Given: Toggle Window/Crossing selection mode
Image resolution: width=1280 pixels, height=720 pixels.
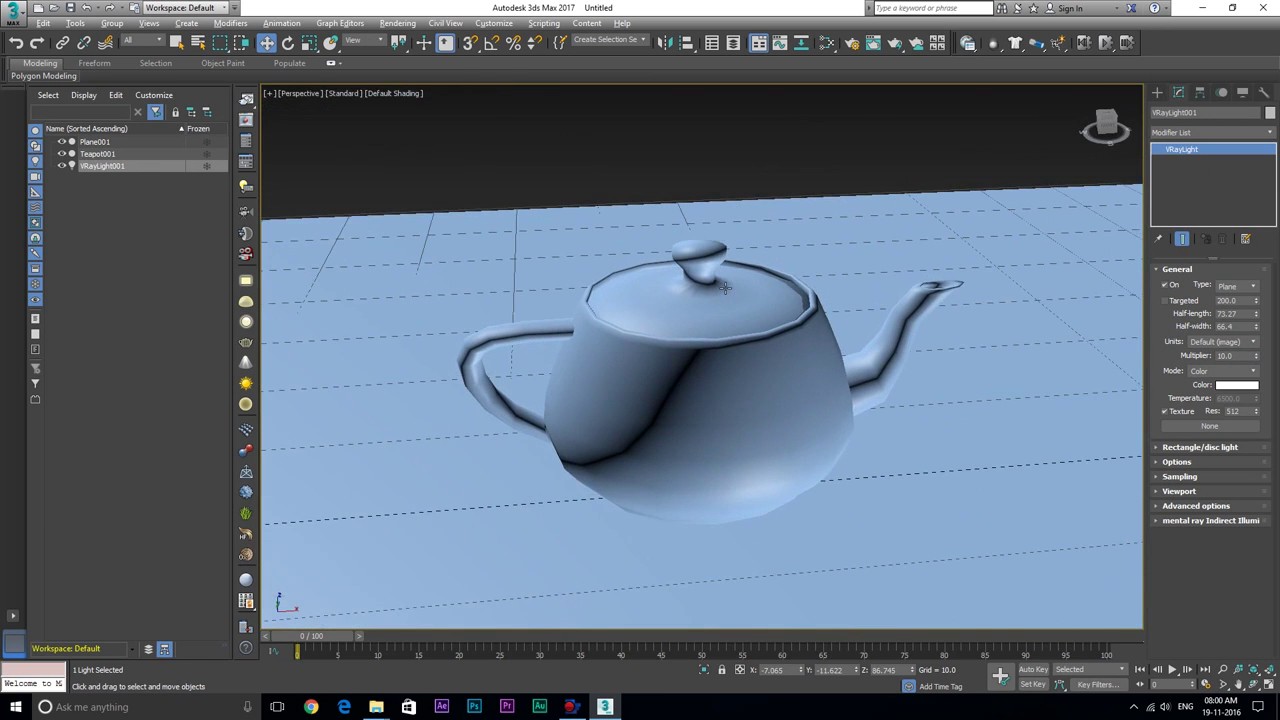Looking at the screenshot, I should (x=242, y=43).
